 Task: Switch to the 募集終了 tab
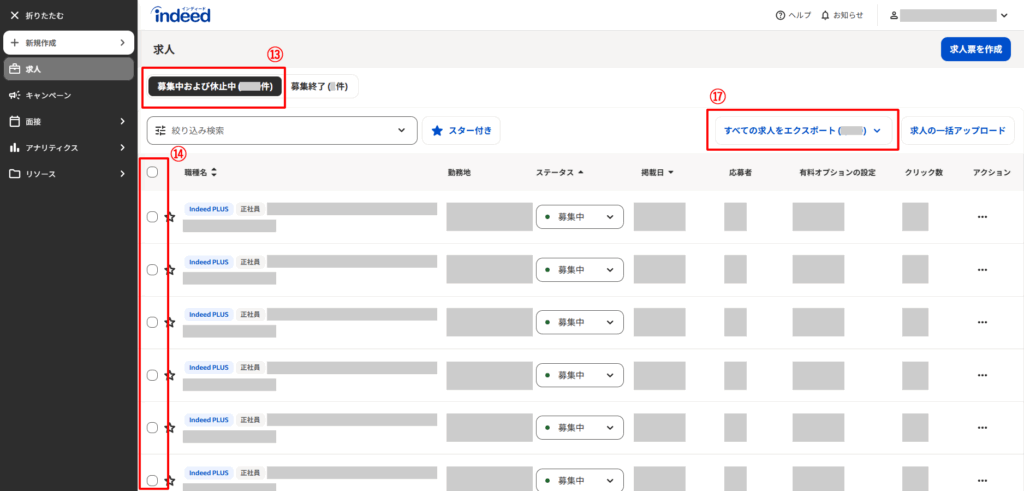(x=319, y=87)
